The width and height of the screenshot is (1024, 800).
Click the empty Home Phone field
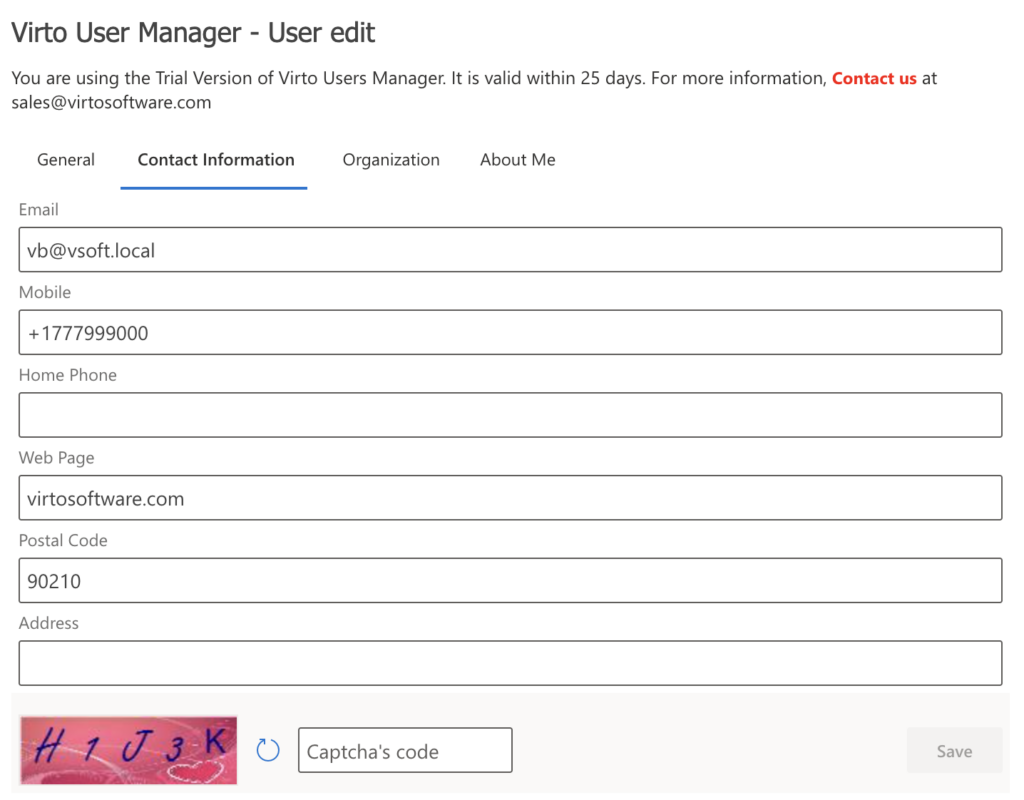coord(510,414)
